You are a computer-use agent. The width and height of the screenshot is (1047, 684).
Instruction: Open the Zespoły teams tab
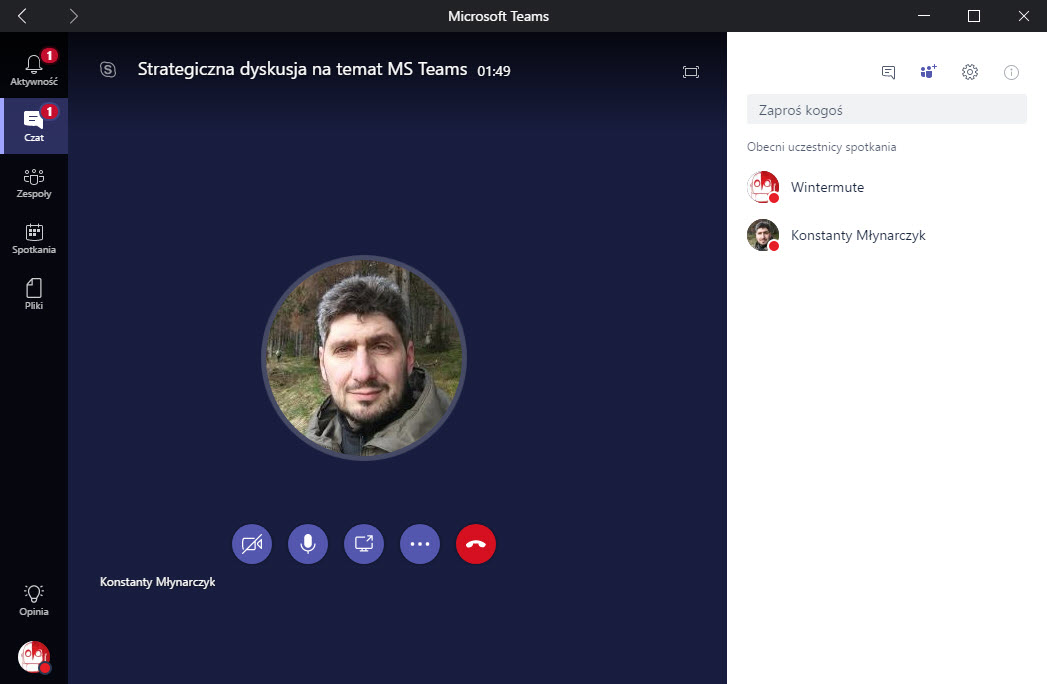click(x=34, y=183)
